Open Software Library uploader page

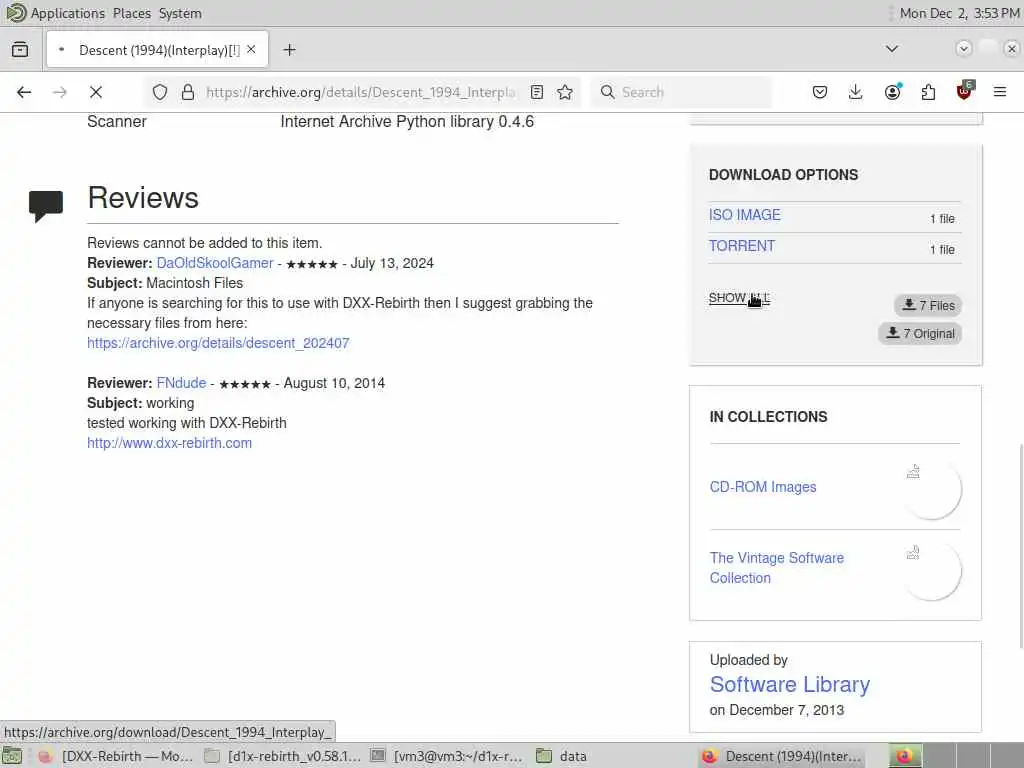coord(790,684)
